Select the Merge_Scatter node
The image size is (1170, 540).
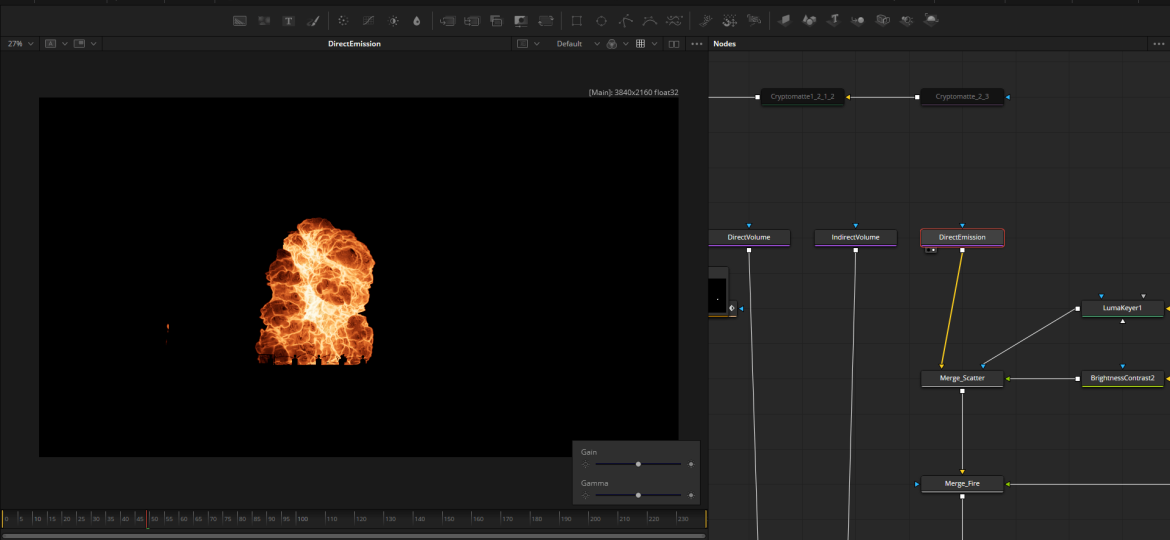(961, 378)
